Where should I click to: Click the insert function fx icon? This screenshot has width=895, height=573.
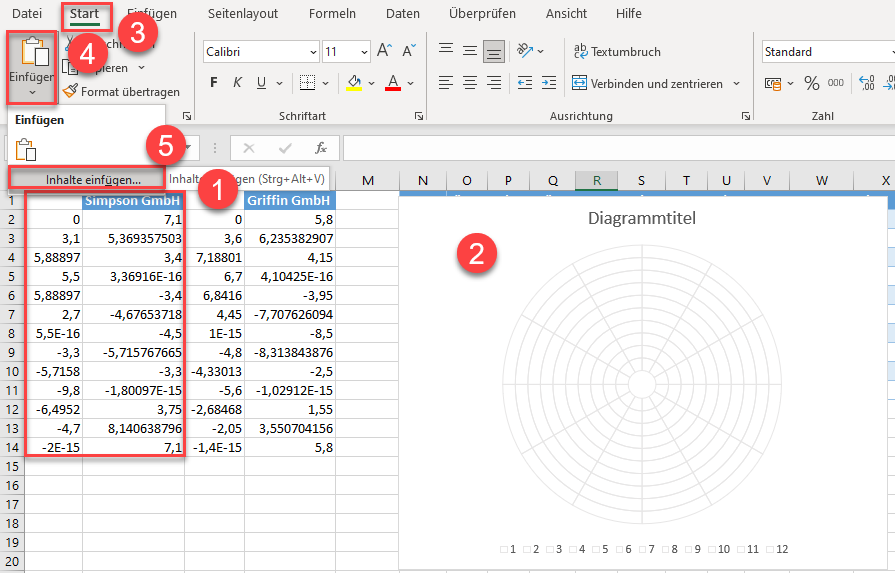coord(321,148)
